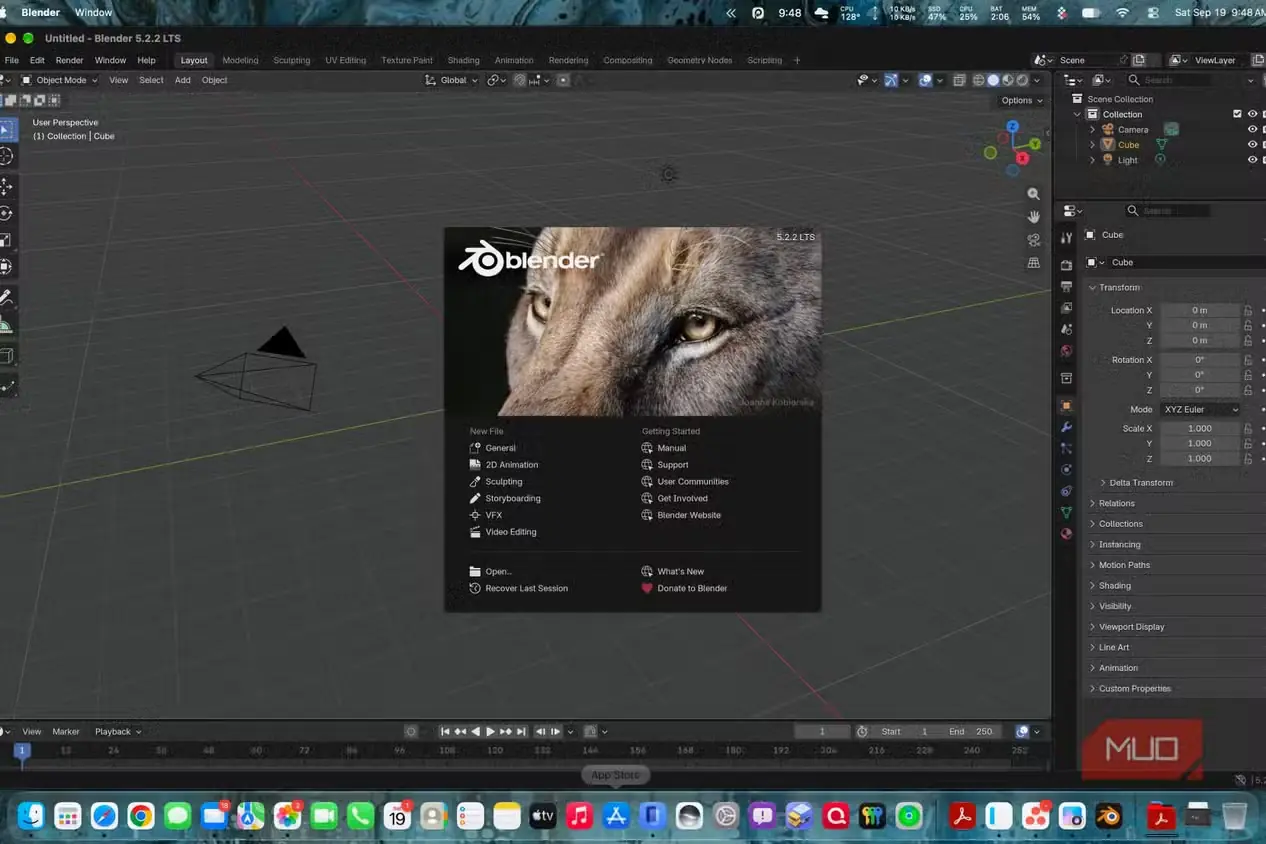Toggle the Location X lock icon
Image resolution: width=1266 pixels, height=844 pixels.
(1248, 310)
